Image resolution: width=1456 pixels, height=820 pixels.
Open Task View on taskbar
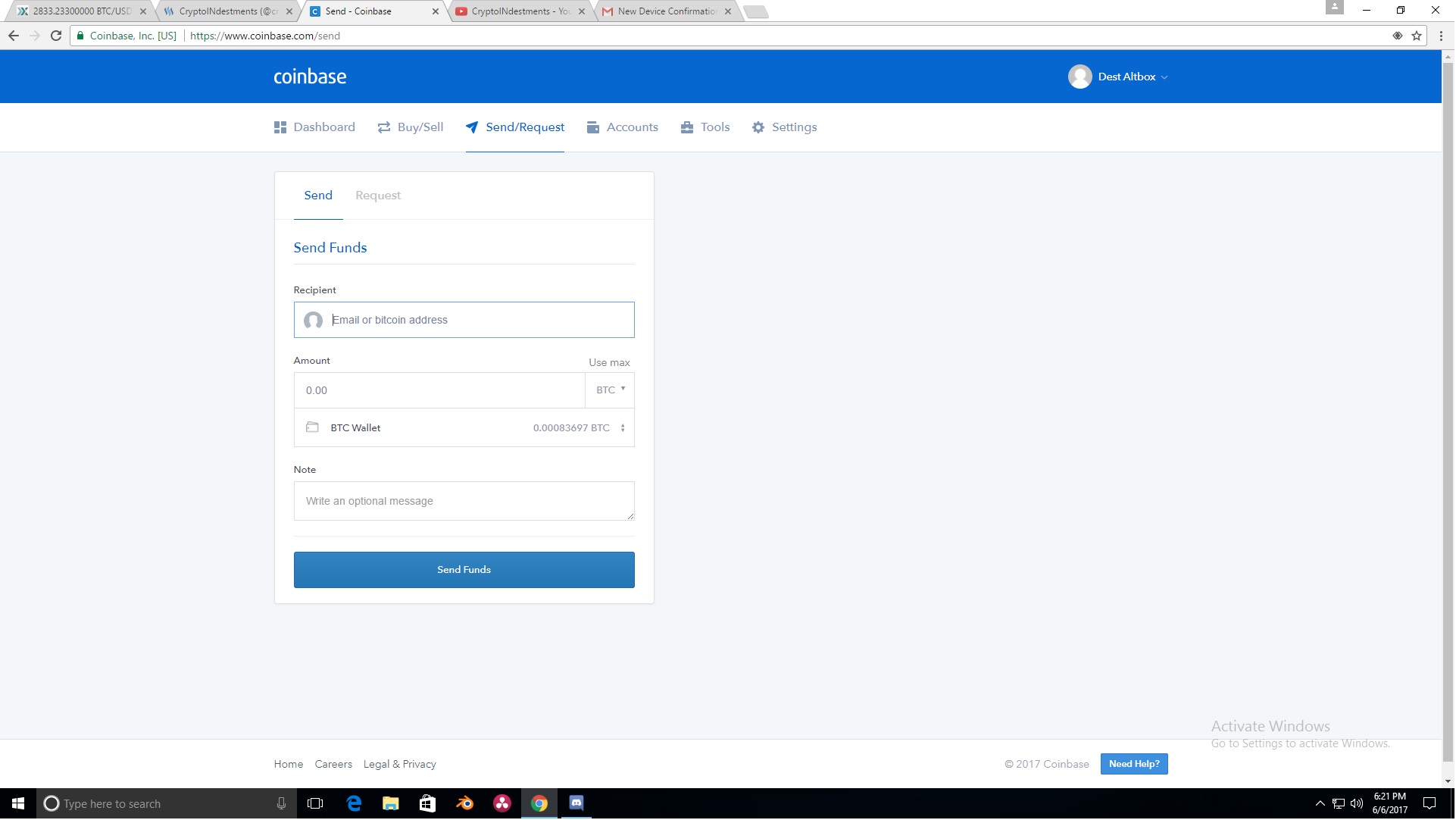[315, 803]
